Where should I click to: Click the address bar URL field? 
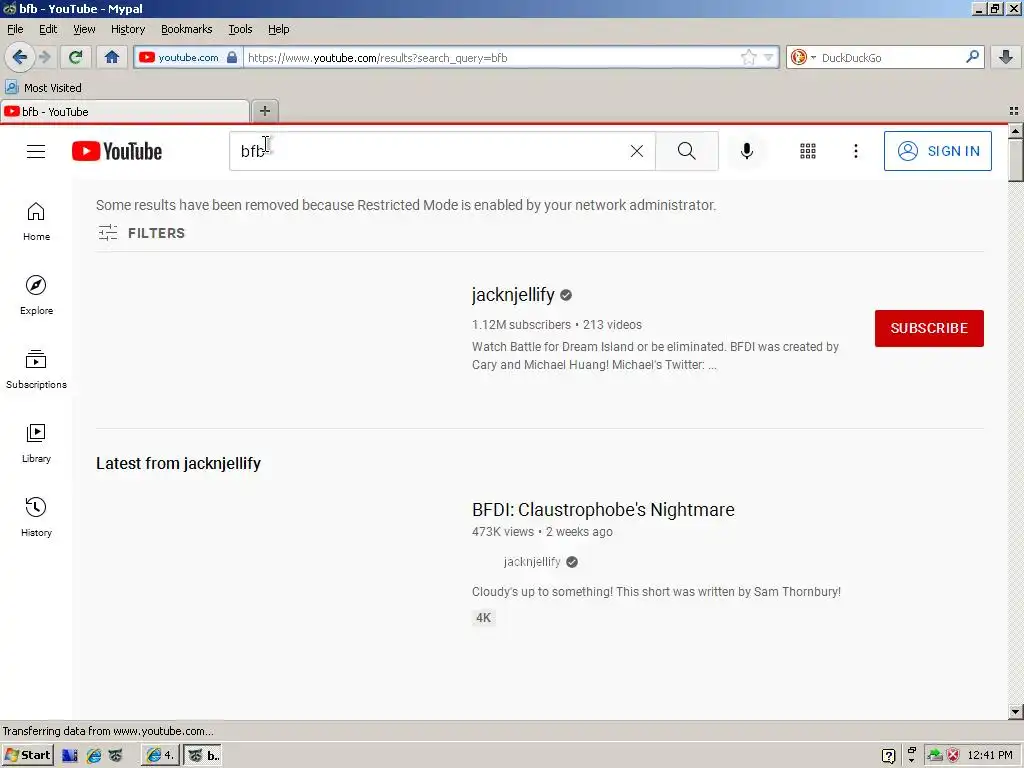(x=490, y=57)
